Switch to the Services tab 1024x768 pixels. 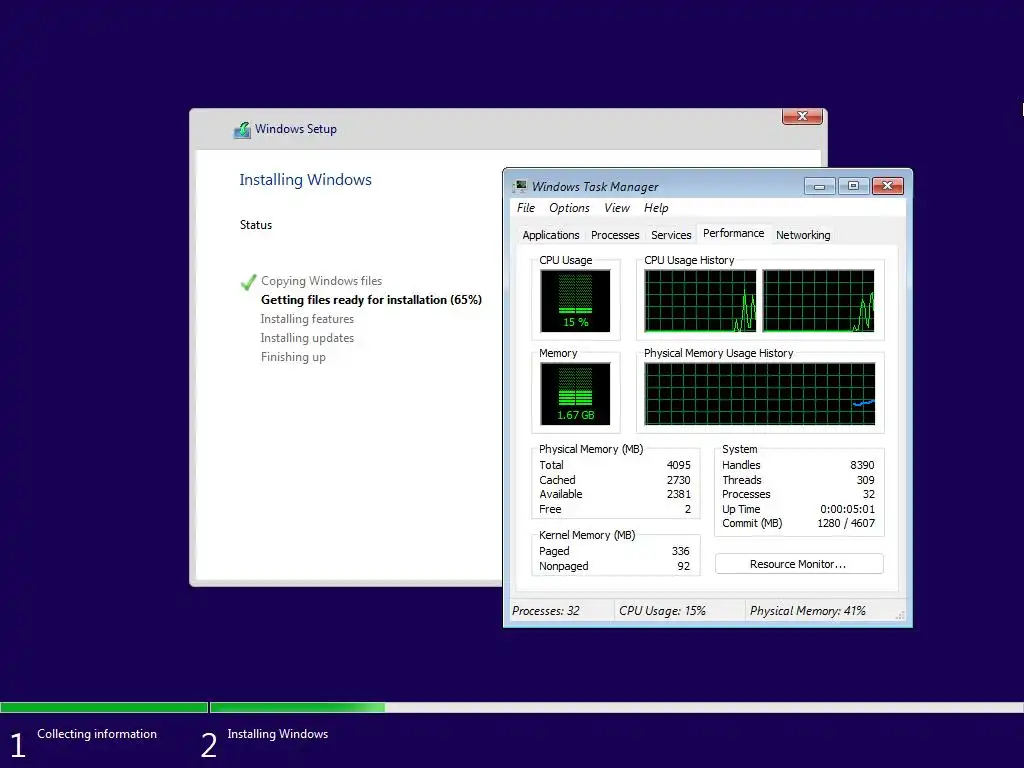(x=671, y=235)
